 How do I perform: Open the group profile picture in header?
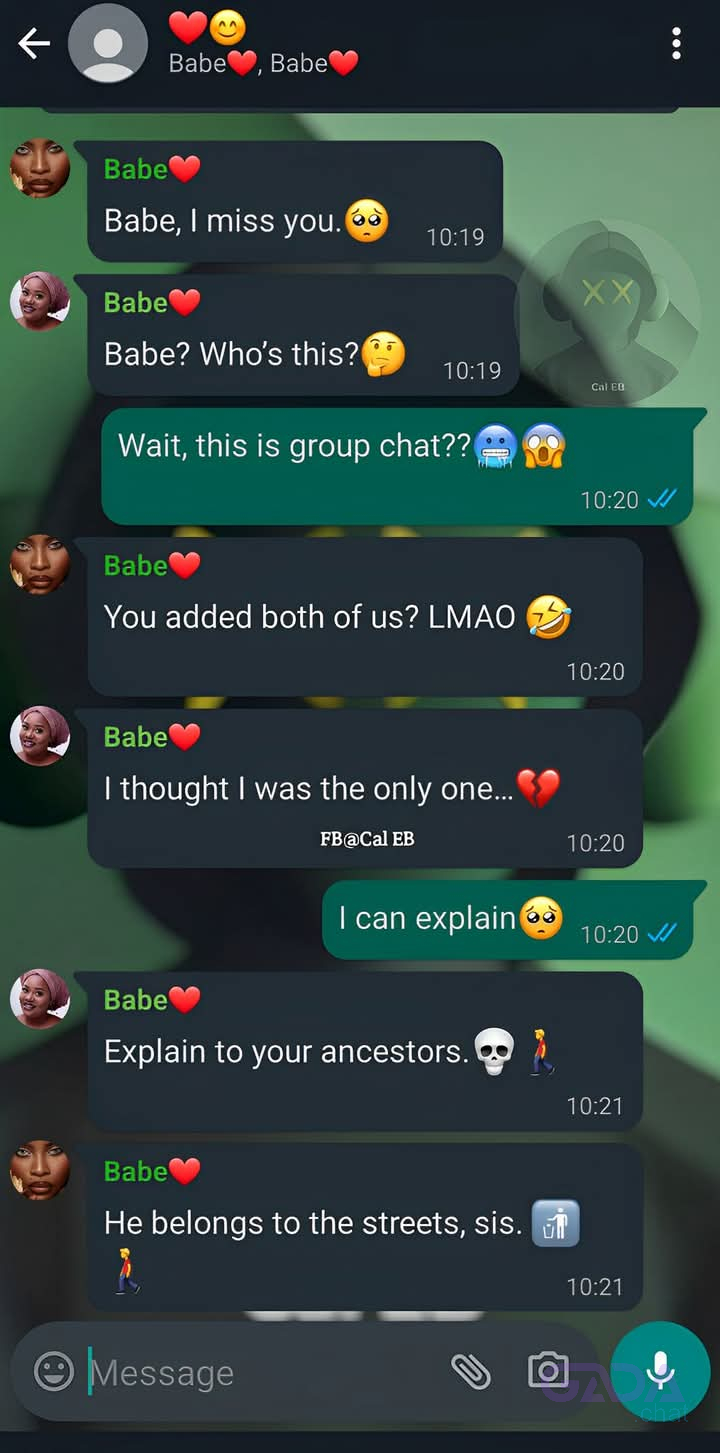pos(108,43)
